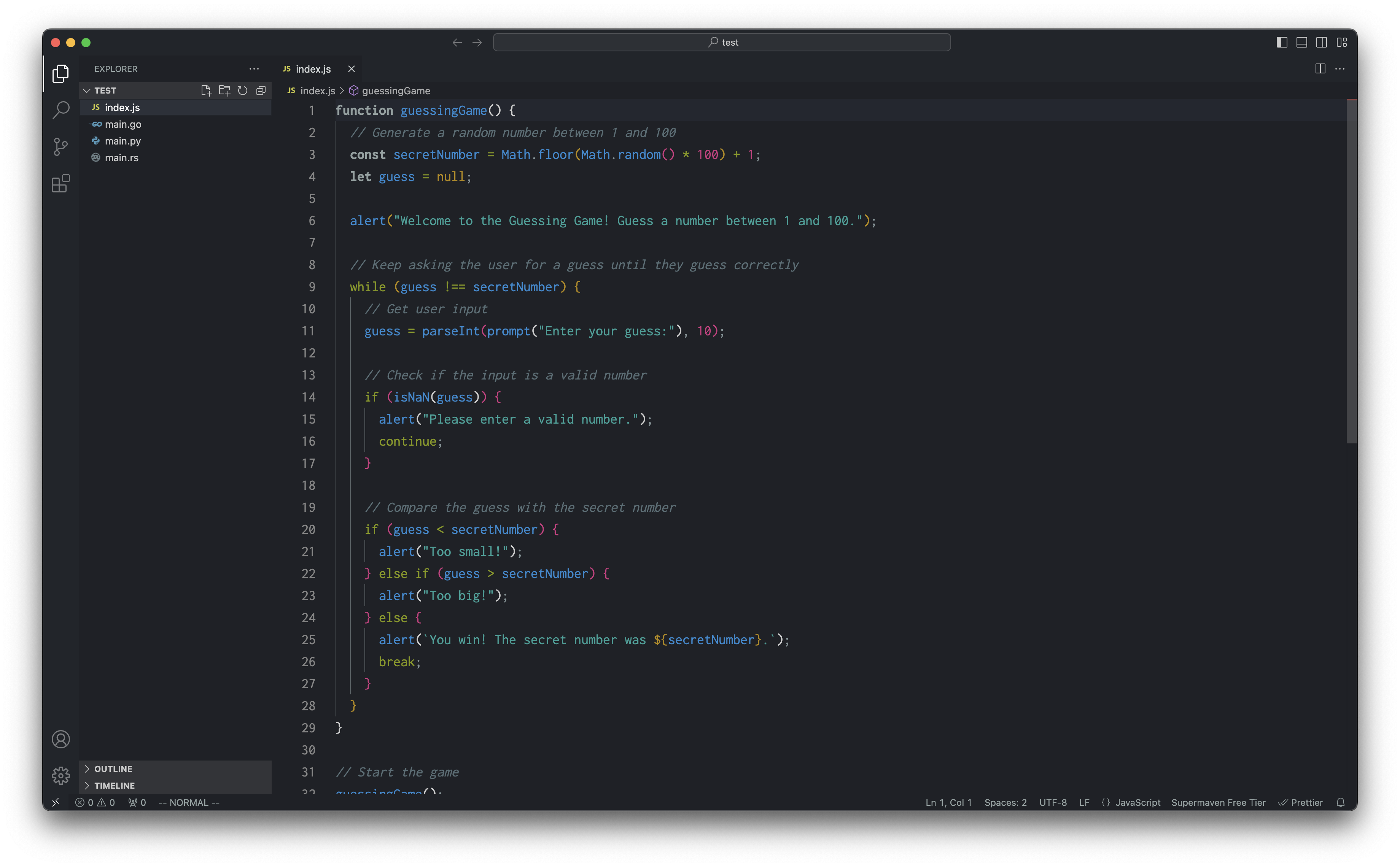Image resolution: width=1400 pixels, height=867 pixels.
Task: Open the guessingGame breadcrumb dropdown
Action: tap(390, 91)
